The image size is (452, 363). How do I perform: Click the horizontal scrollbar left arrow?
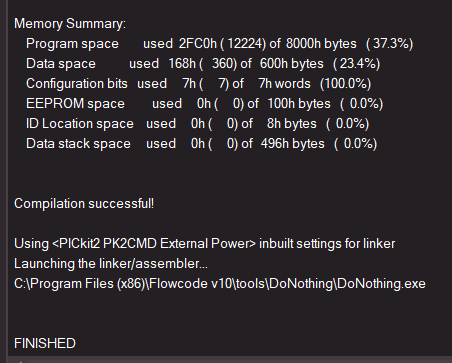tap(20, 361)
